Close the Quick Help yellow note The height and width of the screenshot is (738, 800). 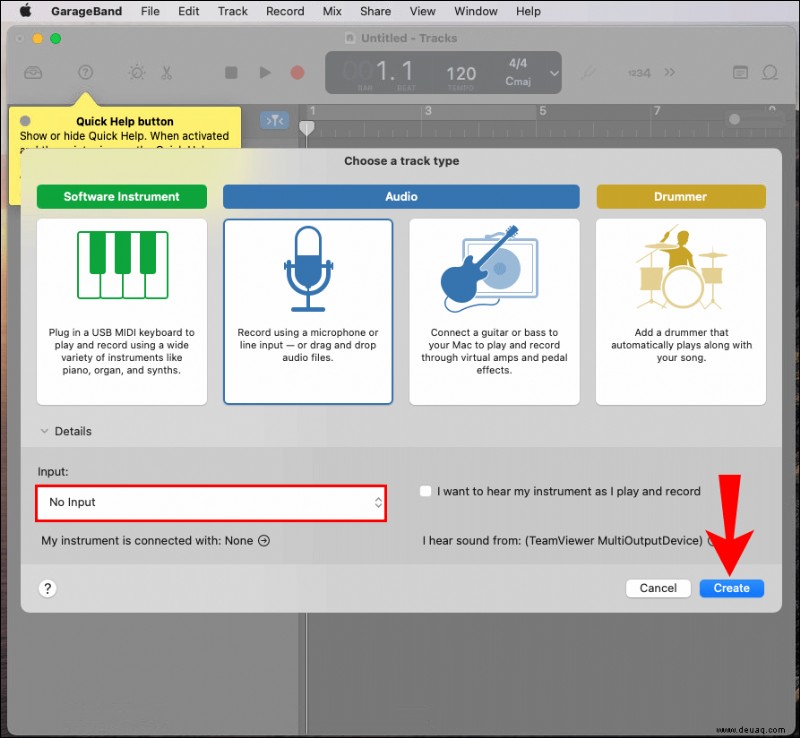click(25, 121)
